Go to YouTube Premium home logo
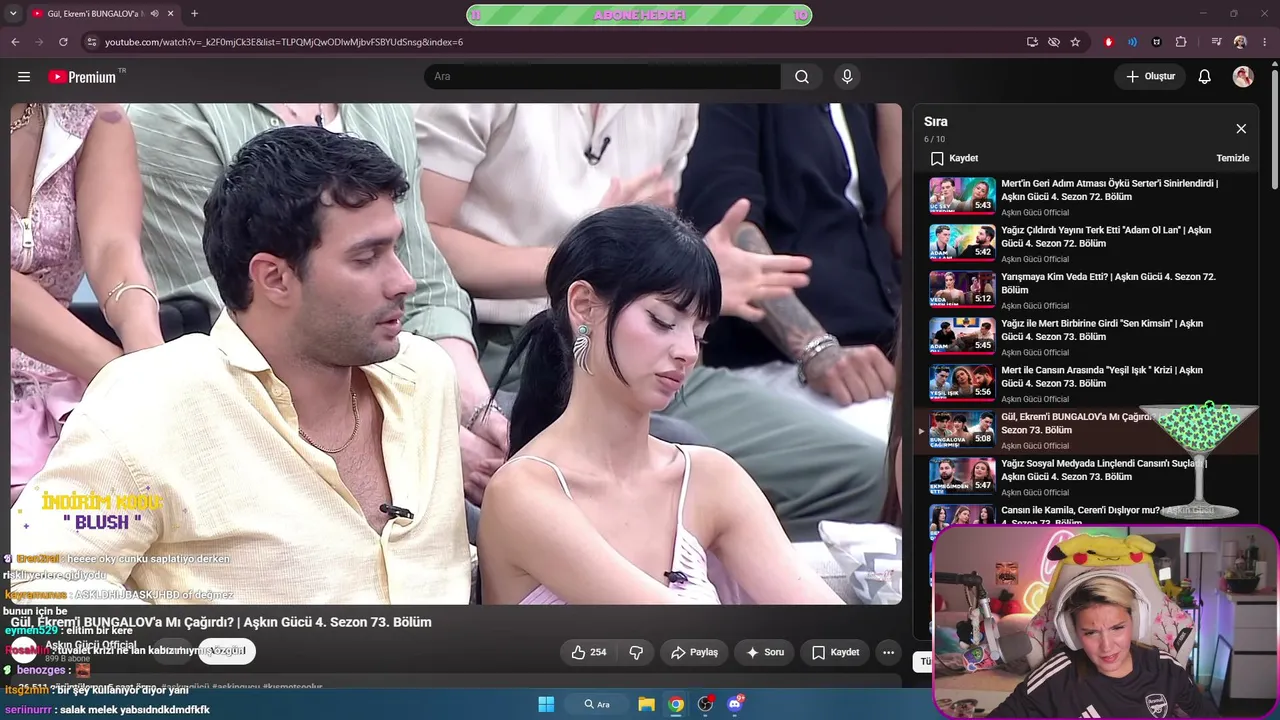This screenshot has width=1280, height=720. tap(83, 77)
